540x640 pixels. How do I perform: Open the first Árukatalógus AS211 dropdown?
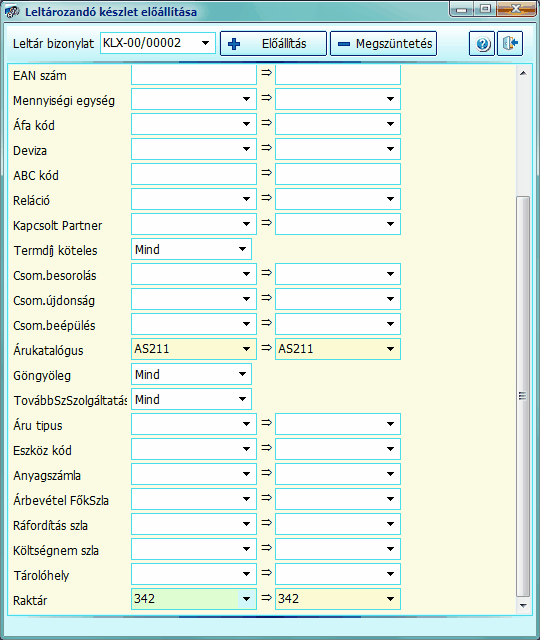coord(247,349)
